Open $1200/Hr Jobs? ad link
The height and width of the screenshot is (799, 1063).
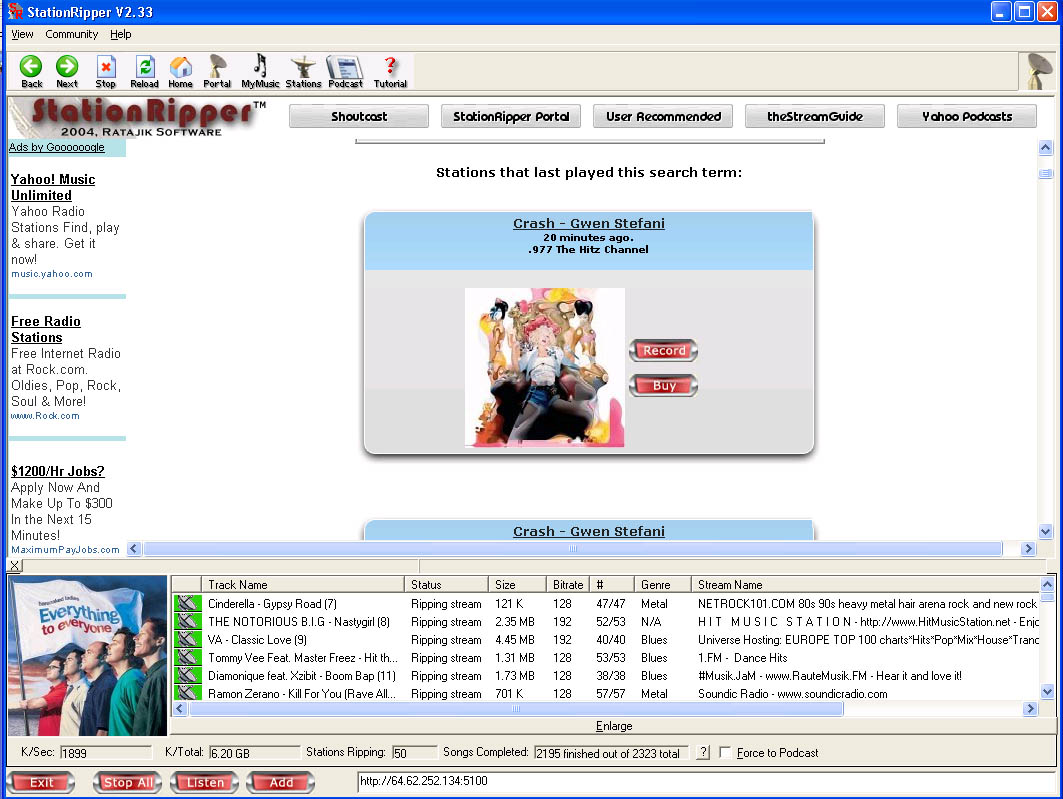pos(58,471)
